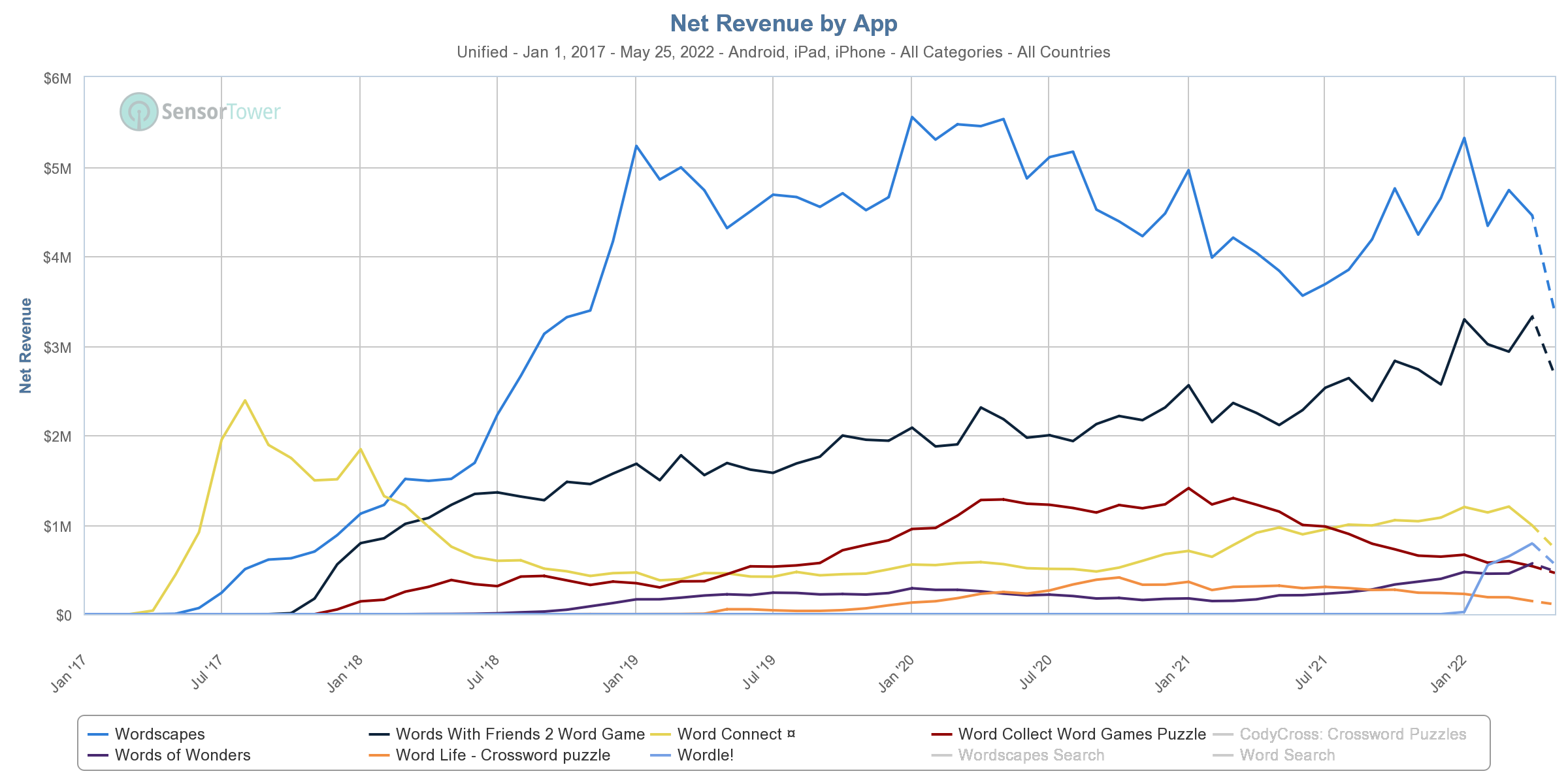This screenshot has height=784, width=1568.
Task: Toggle Words With Friends 2 Word Game series
Action: pyautogui.click(x=506, y=734)
